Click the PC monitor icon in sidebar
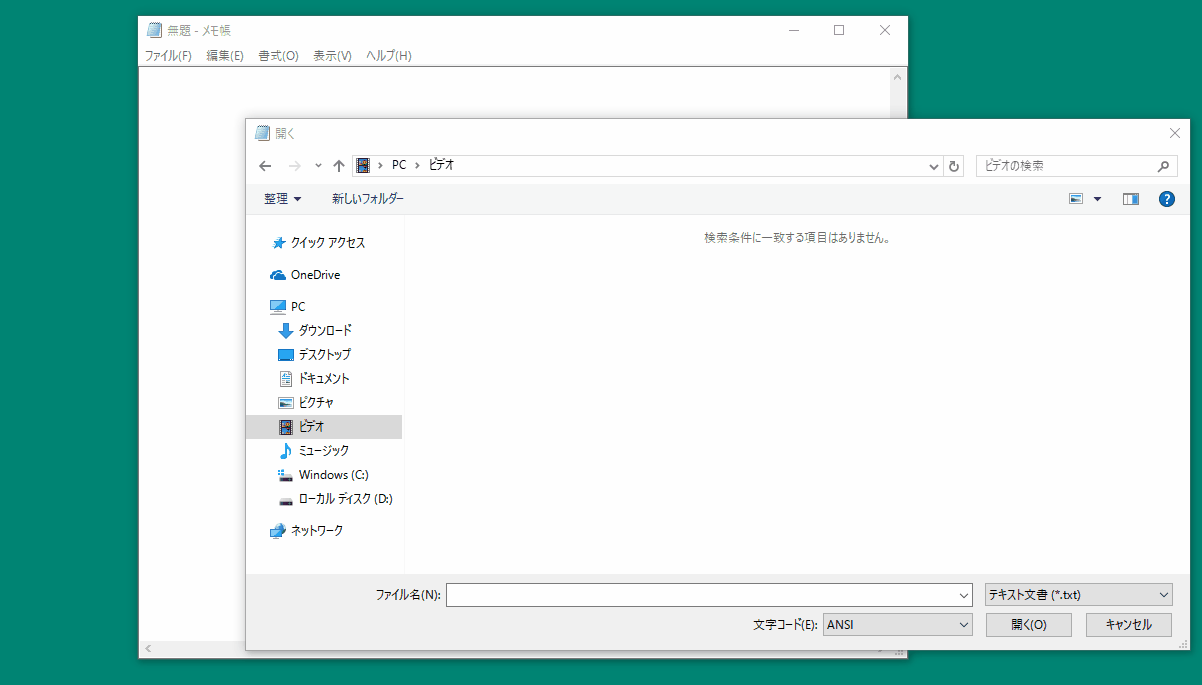 click(278, 307)
